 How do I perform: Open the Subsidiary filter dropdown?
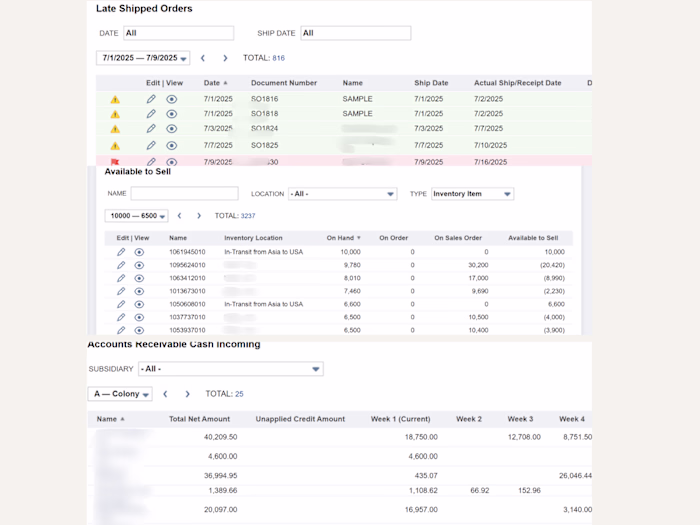point(231,369)
